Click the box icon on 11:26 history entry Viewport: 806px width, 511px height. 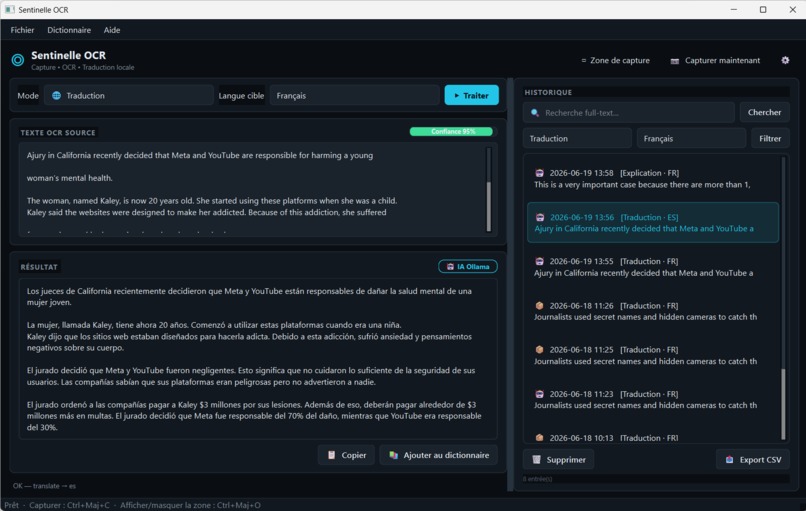[539, 305]
